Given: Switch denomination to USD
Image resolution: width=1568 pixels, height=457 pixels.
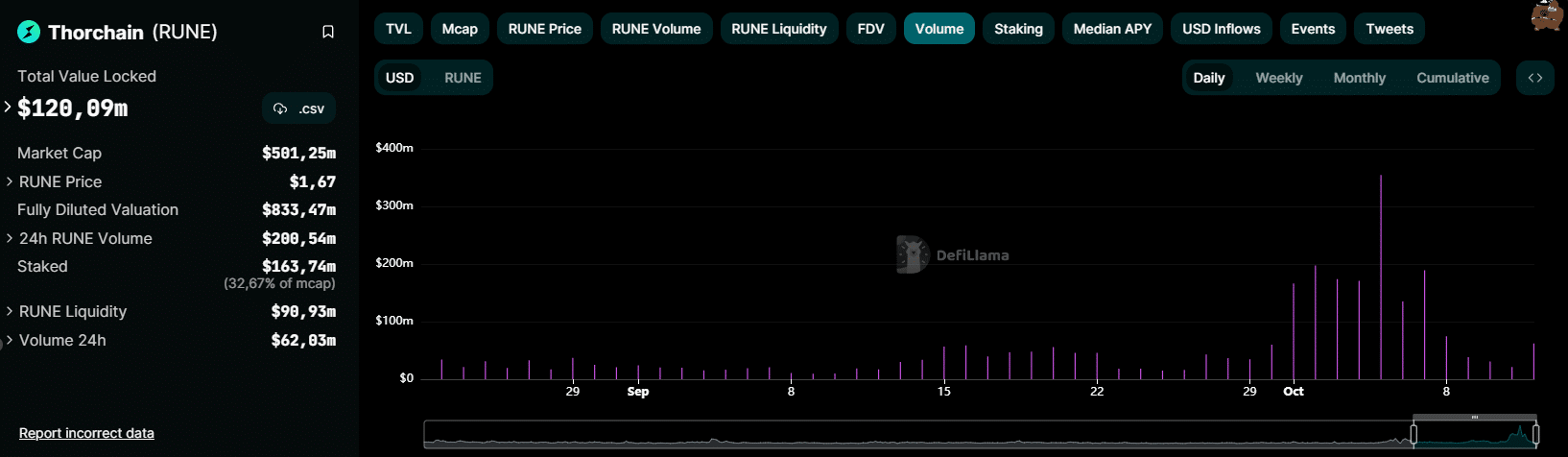Looking at the screenshot, I should click(x=400, y=78).
